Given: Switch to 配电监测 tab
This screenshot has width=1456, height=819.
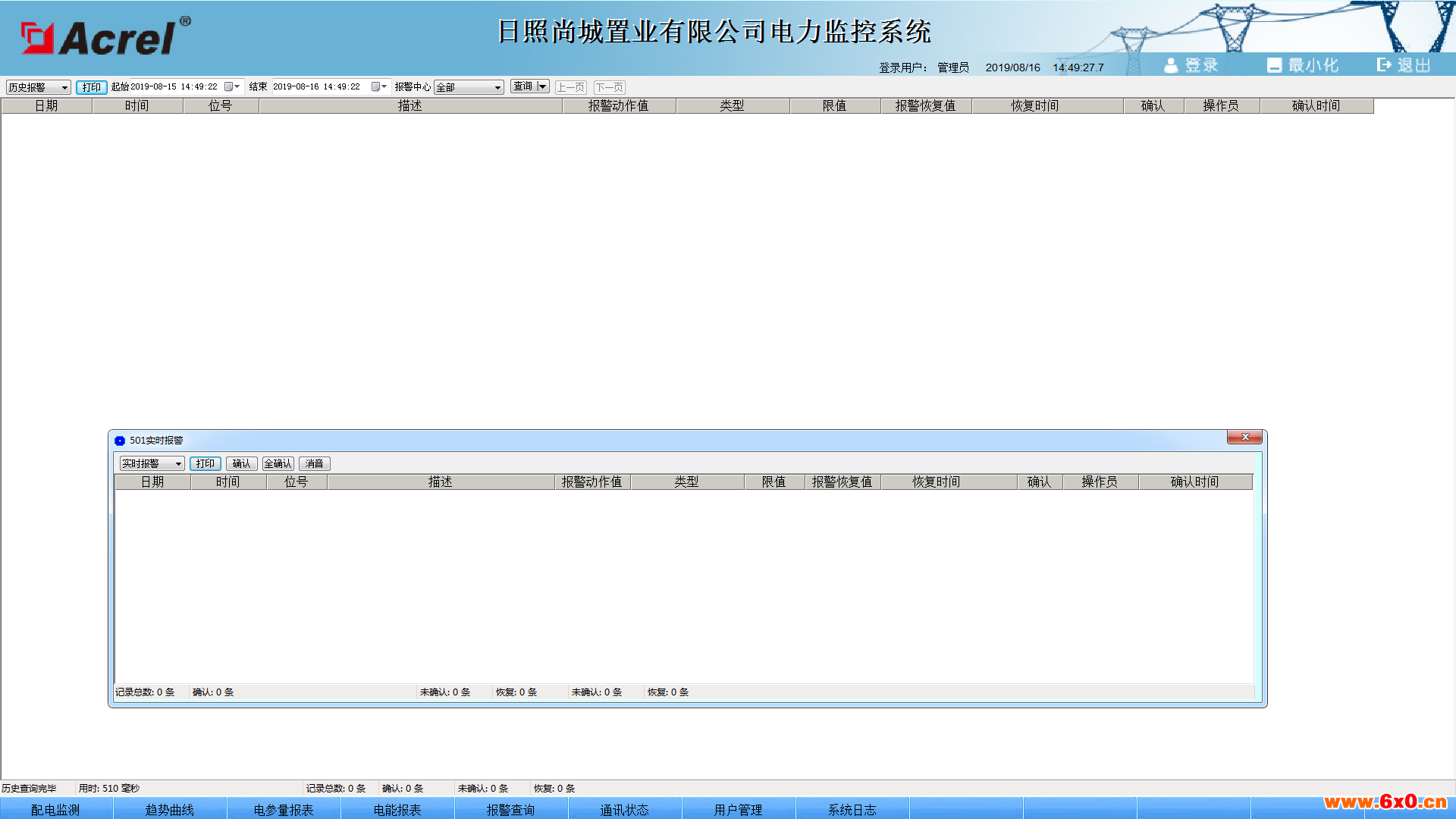Looking at the screenshot, I should click(55, 809).
